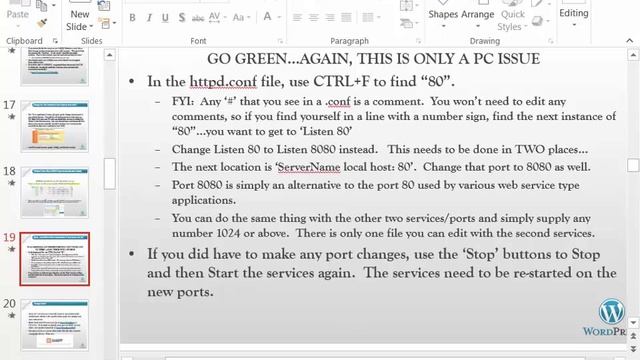This screenshot has height=360, width=640.
Task: Click the slide area scrollbar handle
Action: pos(633,165)
